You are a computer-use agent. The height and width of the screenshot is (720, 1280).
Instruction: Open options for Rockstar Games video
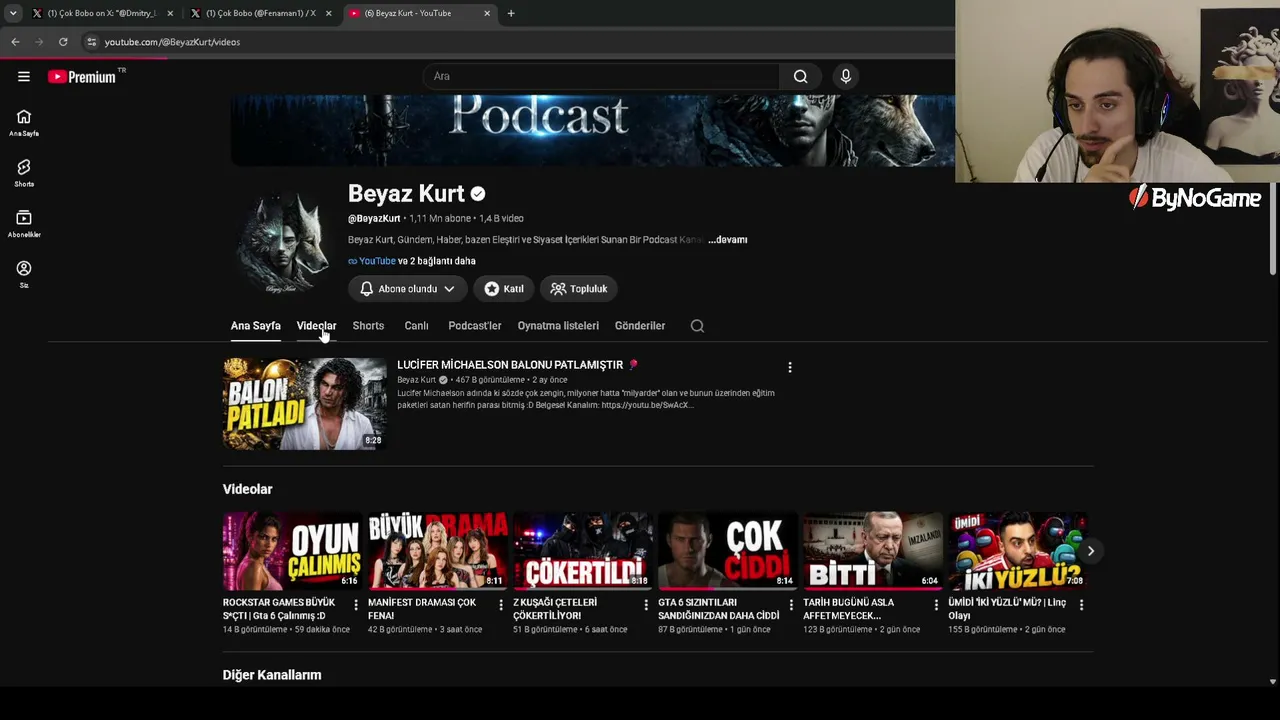(356, 604)
